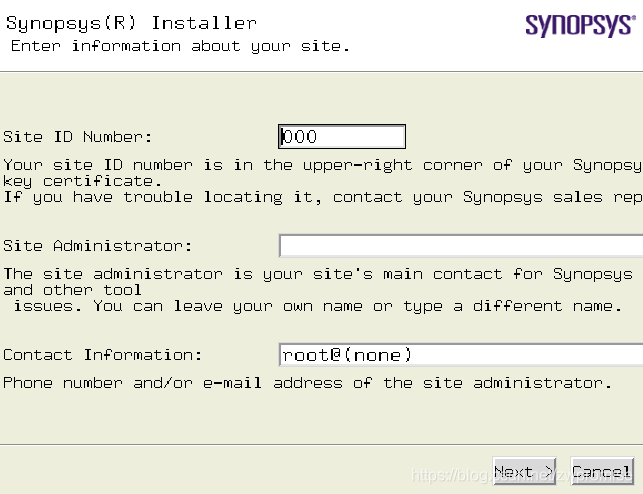Viewport: 643px width, 494px height.
Task: Click into the empty Site Administrator field
Action: 461,246
